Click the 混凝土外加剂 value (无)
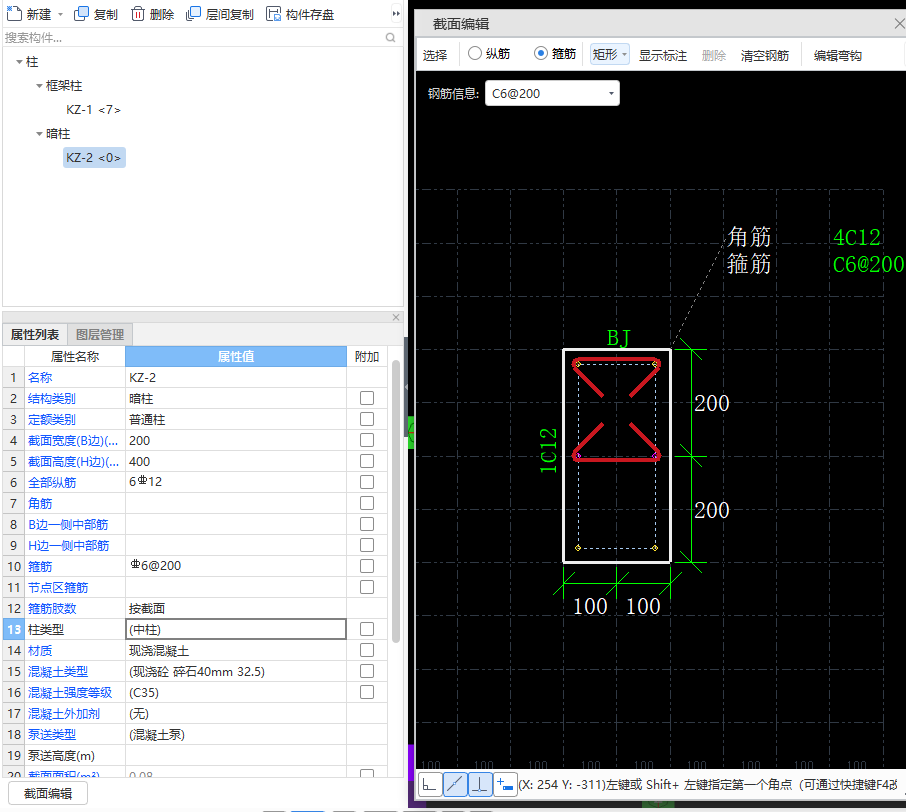906x812 pixels. 236,714
